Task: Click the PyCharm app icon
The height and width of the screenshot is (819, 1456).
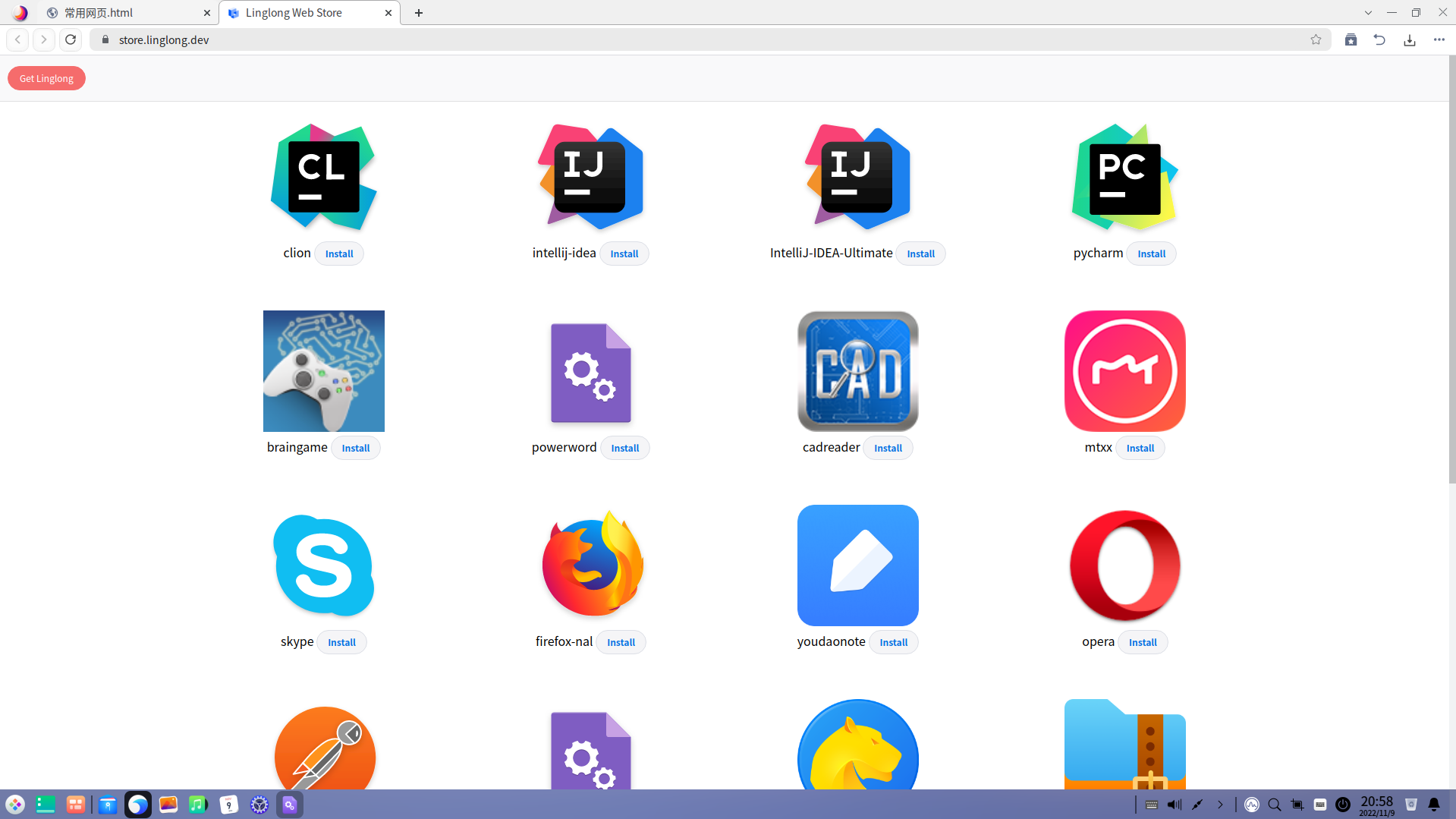Action: [1125, 177]
